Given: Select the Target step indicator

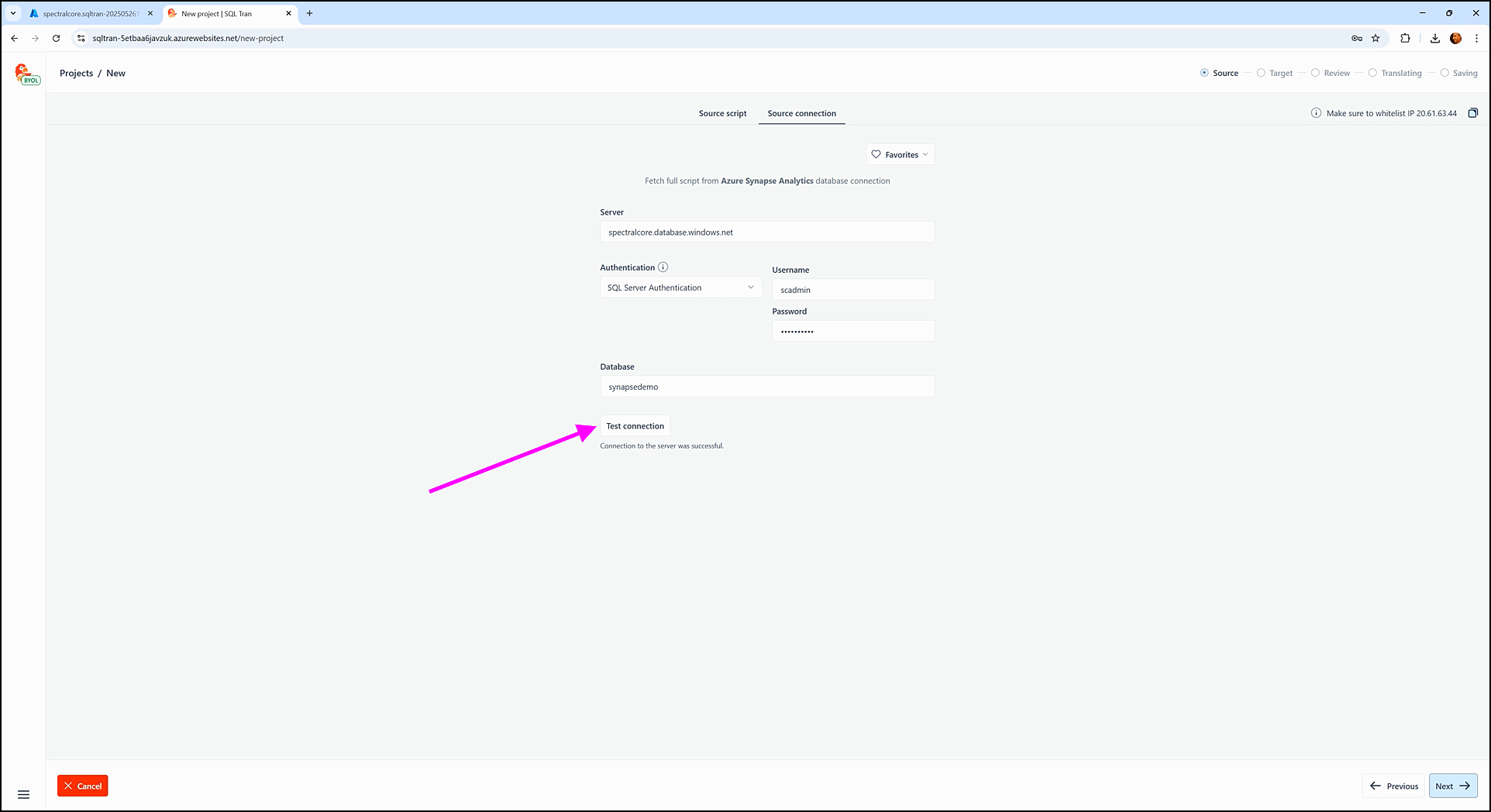Looking at the screenshot, I should (x=1274, y=73).
